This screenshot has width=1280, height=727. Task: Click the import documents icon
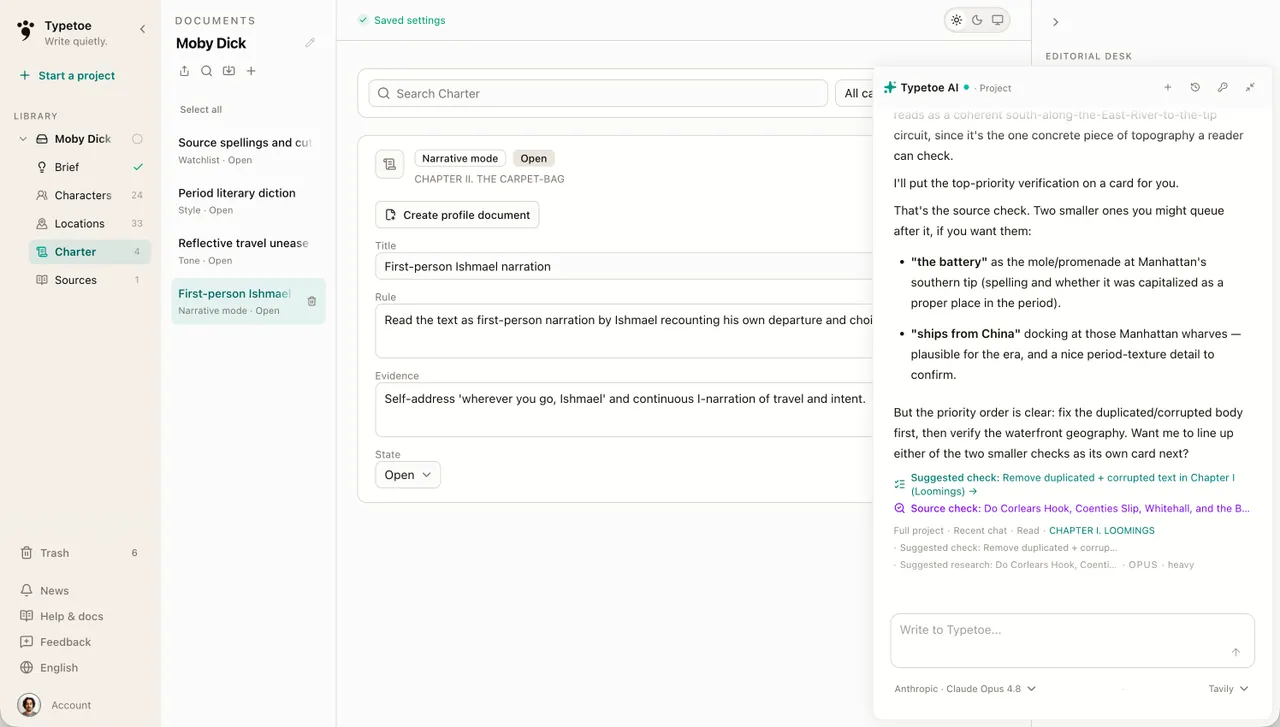229,71
